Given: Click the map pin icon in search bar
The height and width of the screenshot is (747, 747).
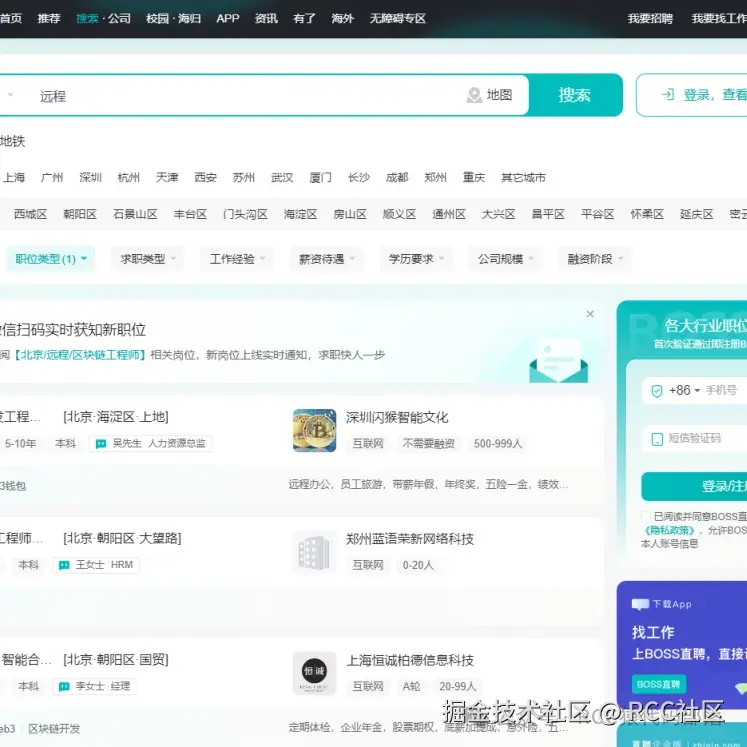Looking at the screenshot, I should click(x=474, y=95).
